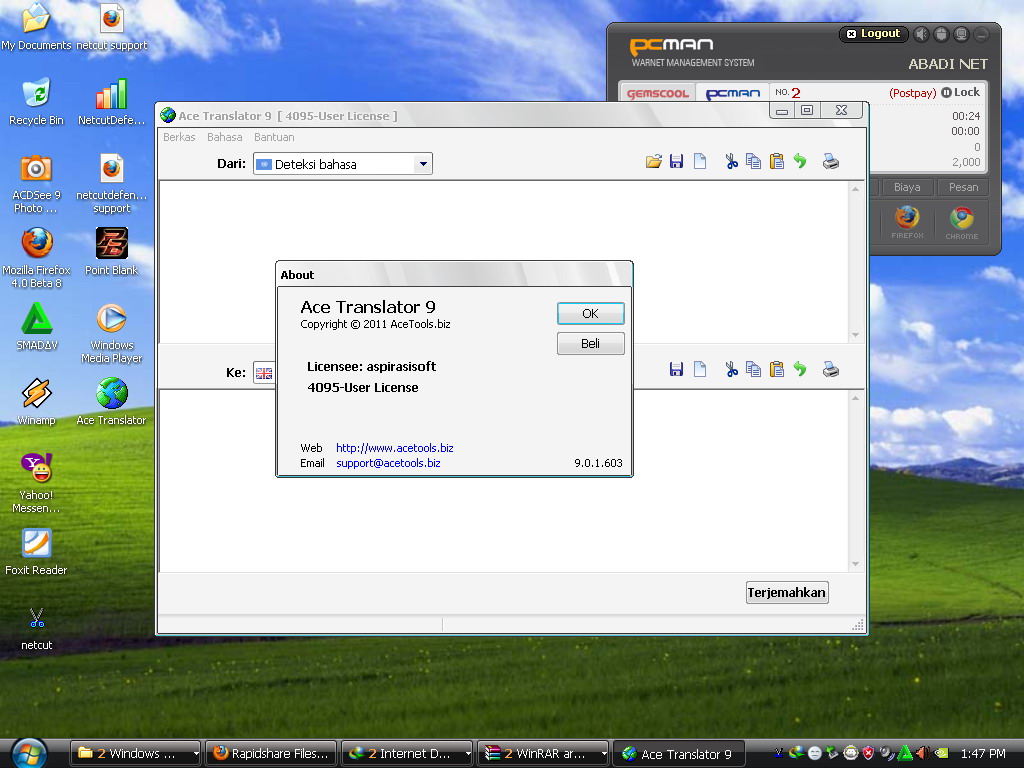This screenshot has width=1024, height=768.
Task: Click the Windows Start orb
Action: 29,754
